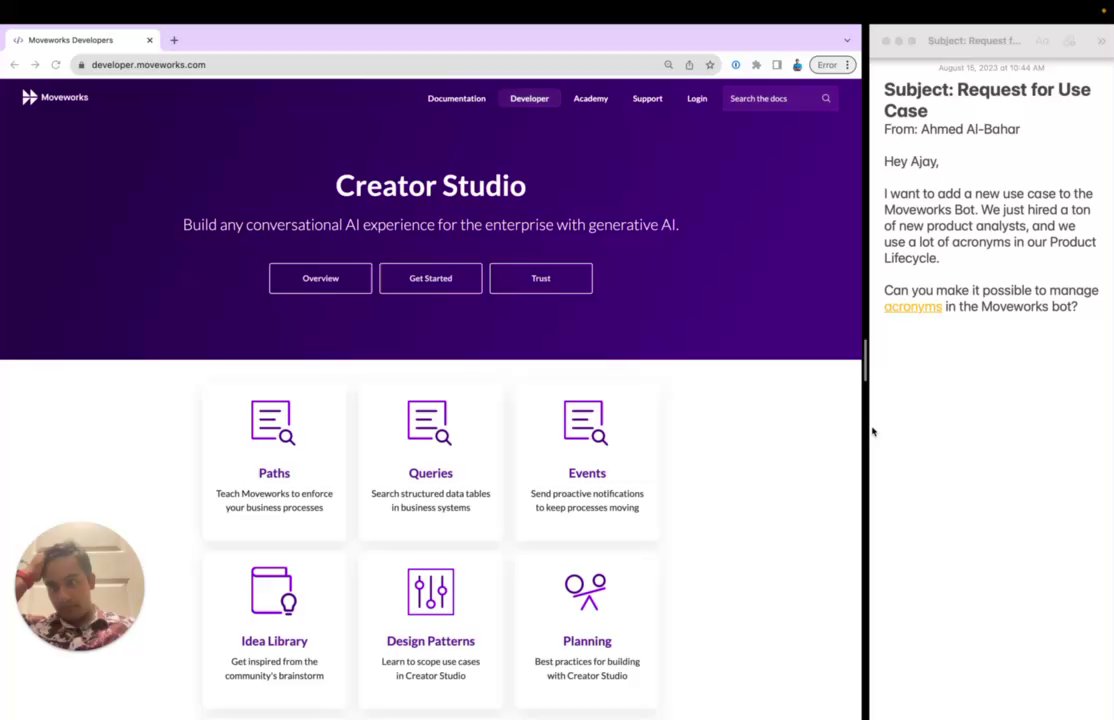The width and height of the screenshot is (1114, 720).
Task: Open the Chrome three-dot menu
Action: pyautogui.click(x=848, y=65)
